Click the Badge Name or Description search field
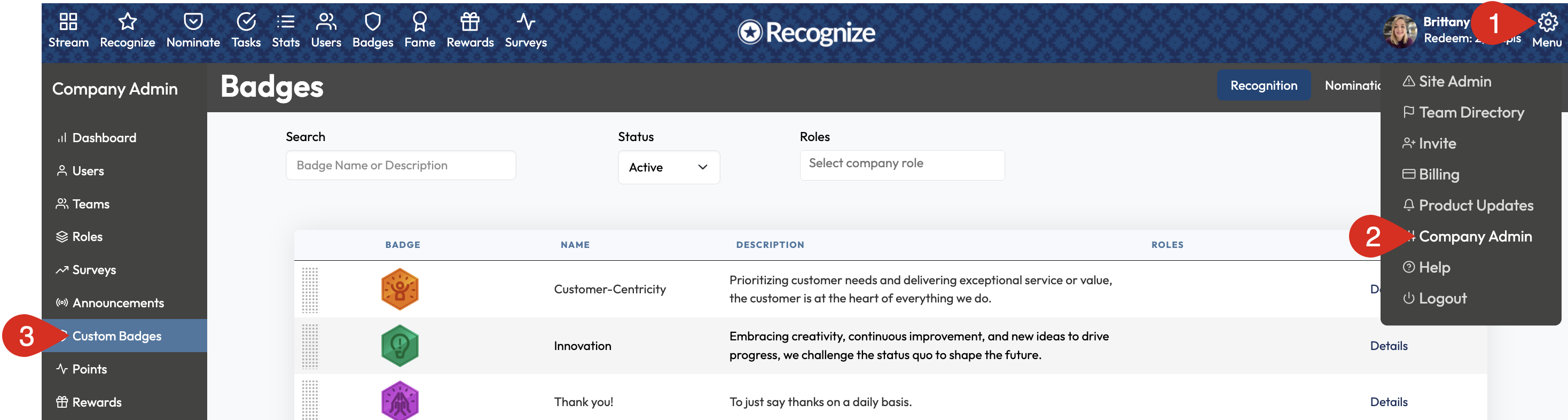Screen dimensions: 1568x420 pos(401,166)
